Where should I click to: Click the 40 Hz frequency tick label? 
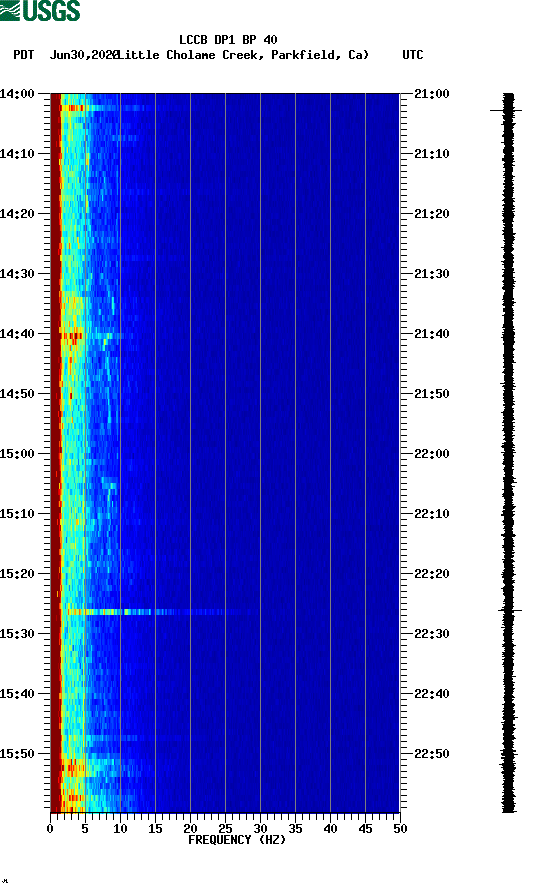tap(331, 829)
